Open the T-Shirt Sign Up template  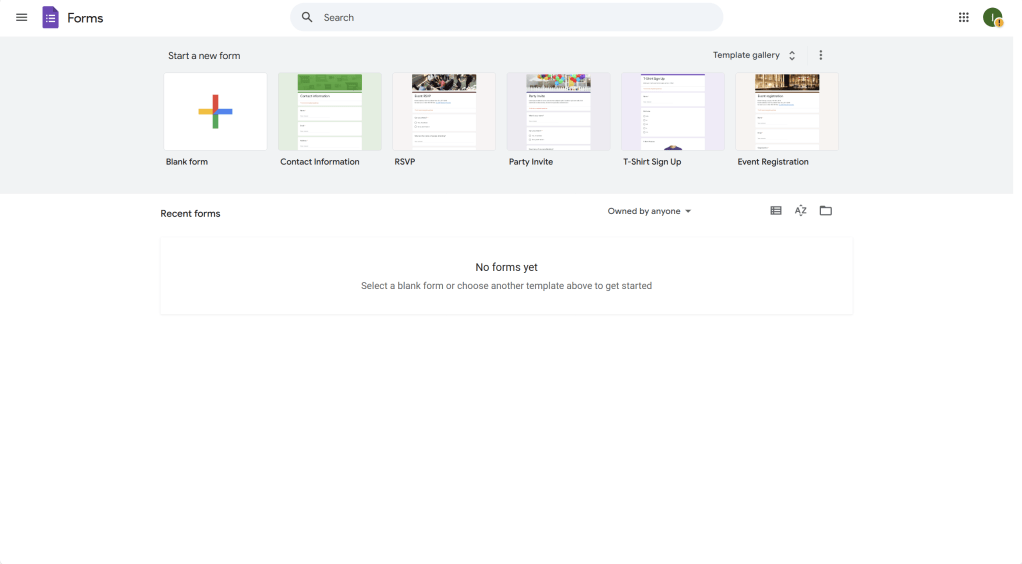pos(672,112)
